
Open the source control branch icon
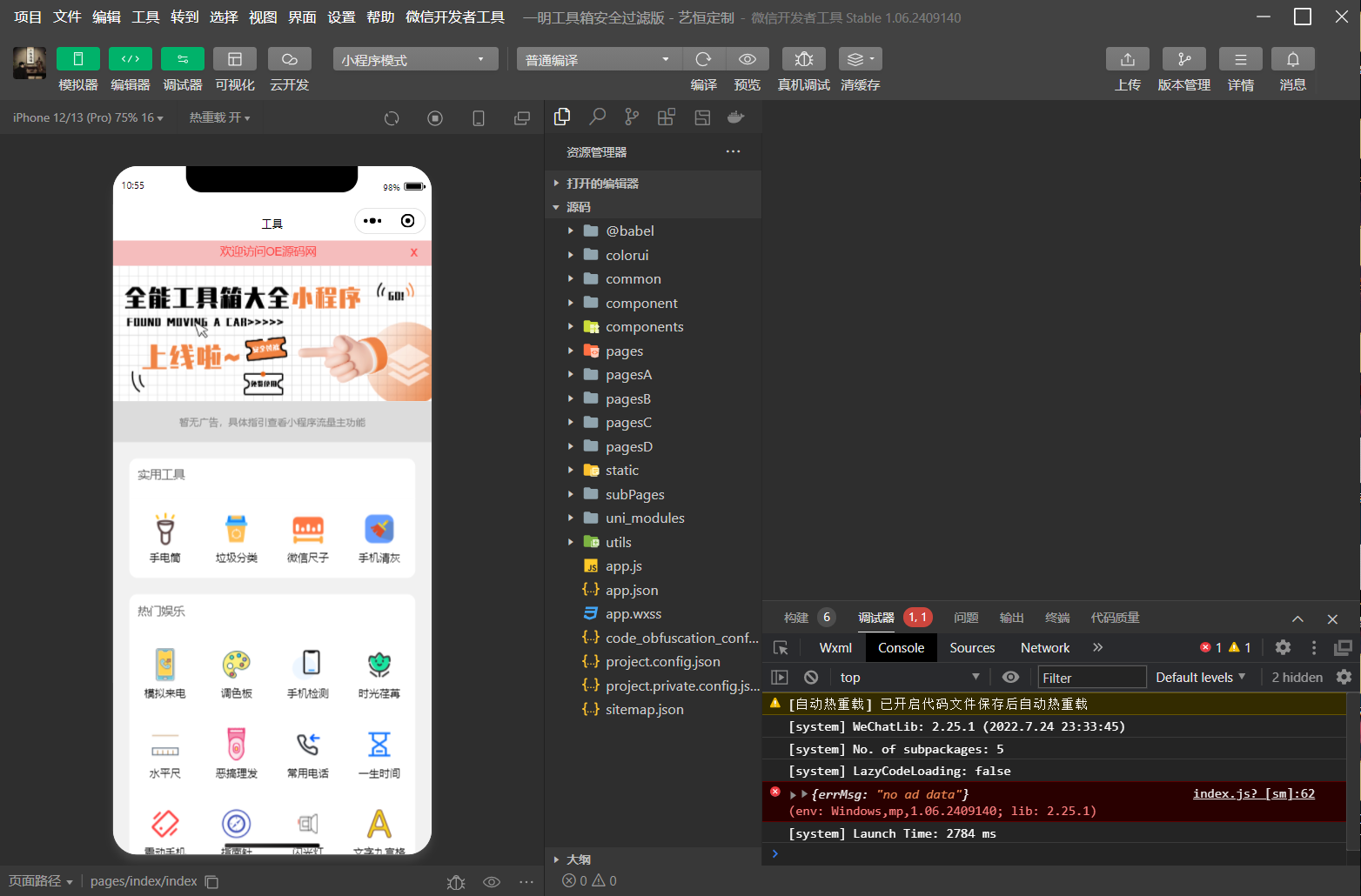[x=632, y=117]
